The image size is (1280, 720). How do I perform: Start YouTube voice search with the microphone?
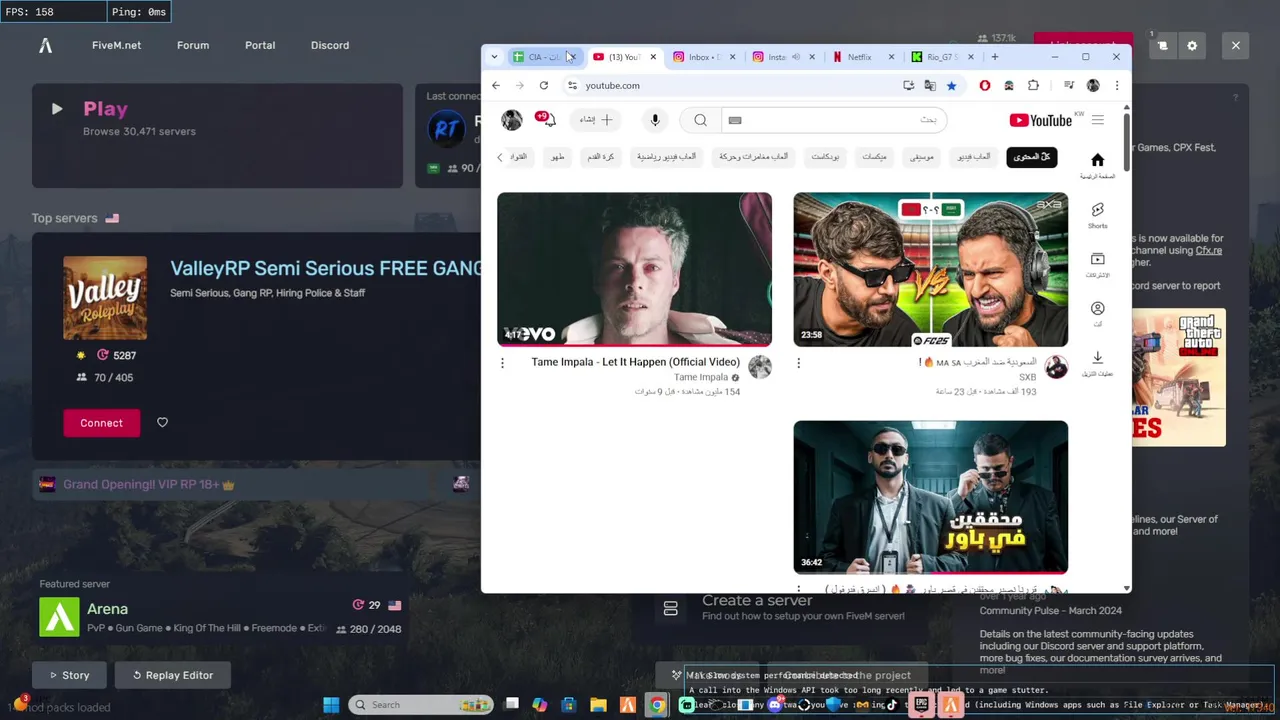(655, 120)
